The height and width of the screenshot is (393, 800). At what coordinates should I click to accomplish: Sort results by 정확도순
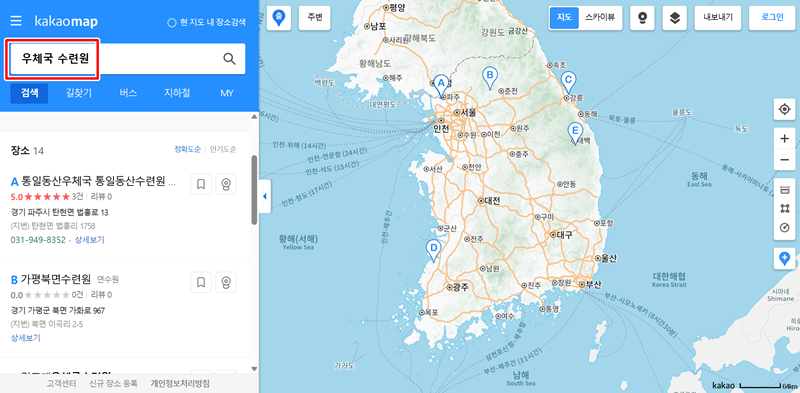(x=188, y=150)
